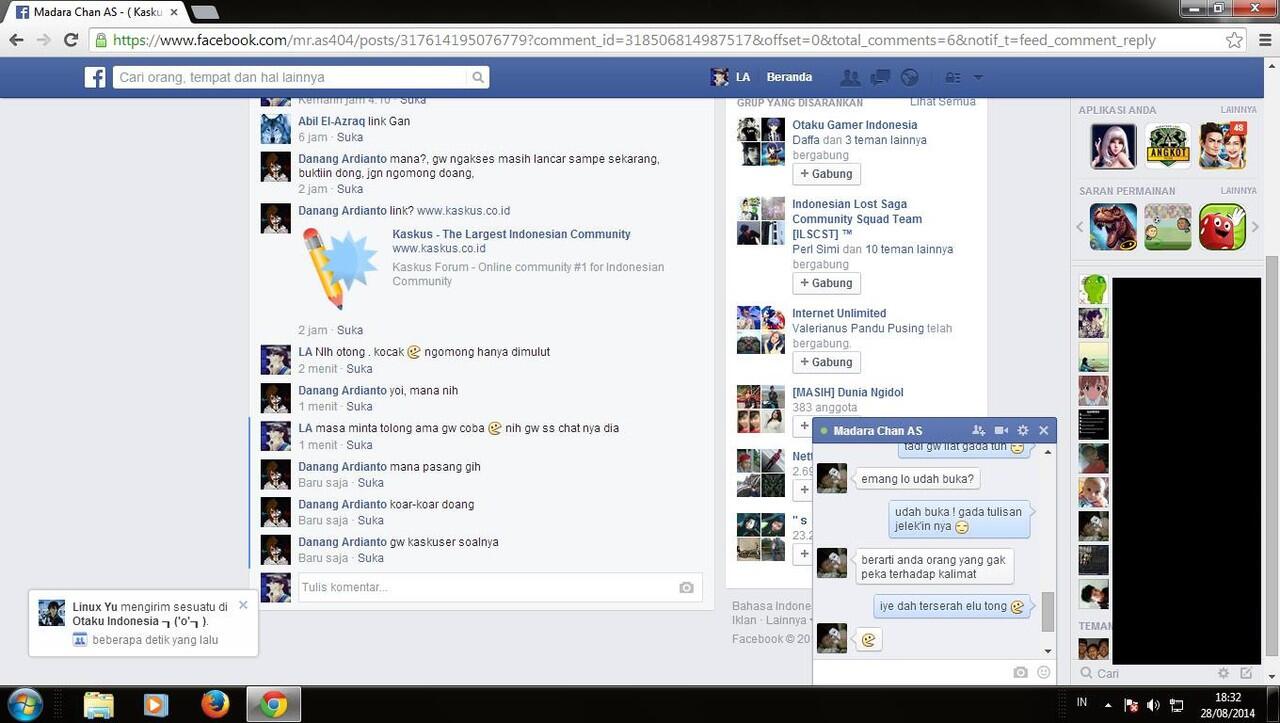Like the 'gw kaskuser soalnya' comment
This screenshot has height=723, width=1280.
[371, 558]
